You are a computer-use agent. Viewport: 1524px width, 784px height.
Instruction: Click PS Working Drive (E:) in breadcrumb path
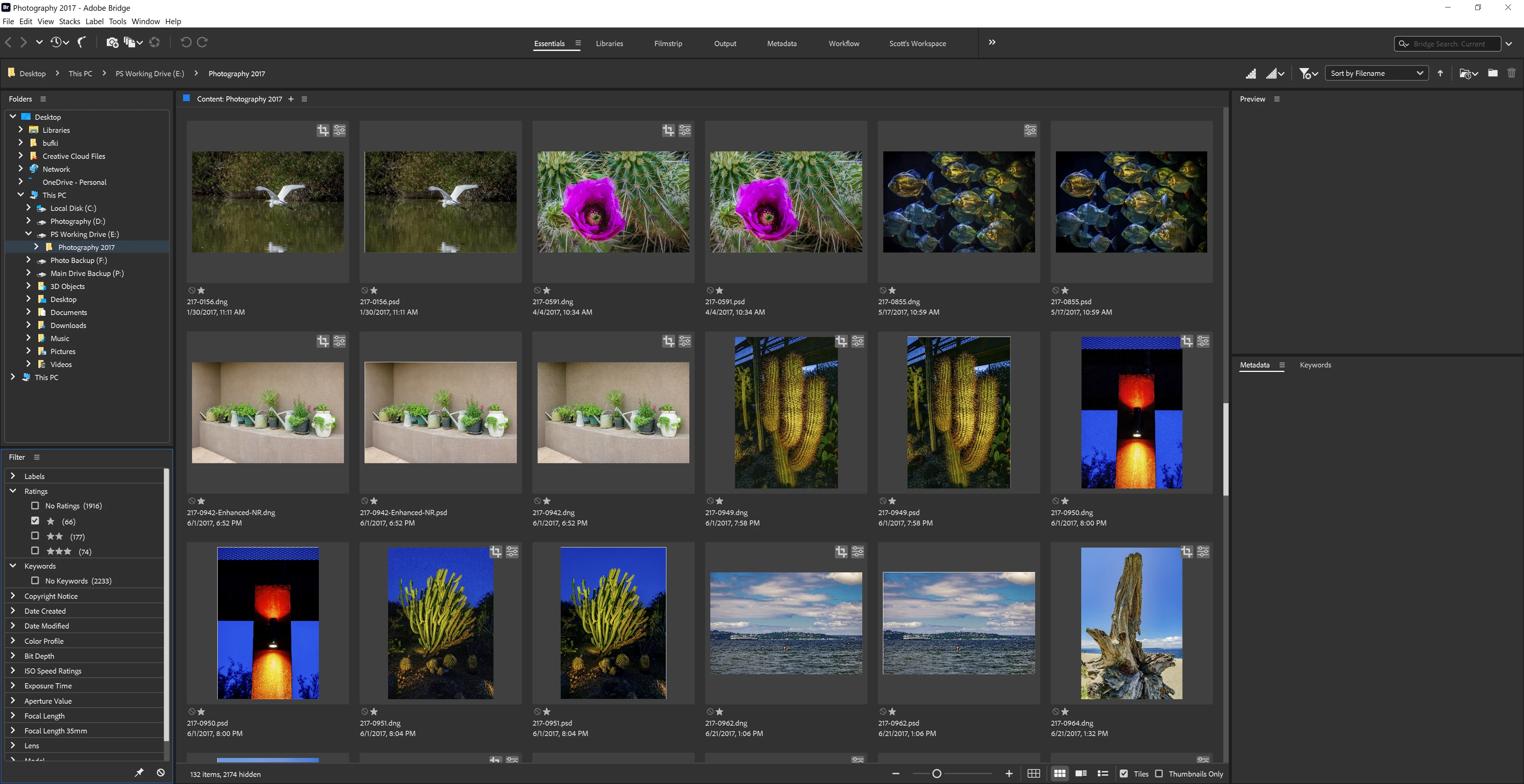click(x=150, y=73)
